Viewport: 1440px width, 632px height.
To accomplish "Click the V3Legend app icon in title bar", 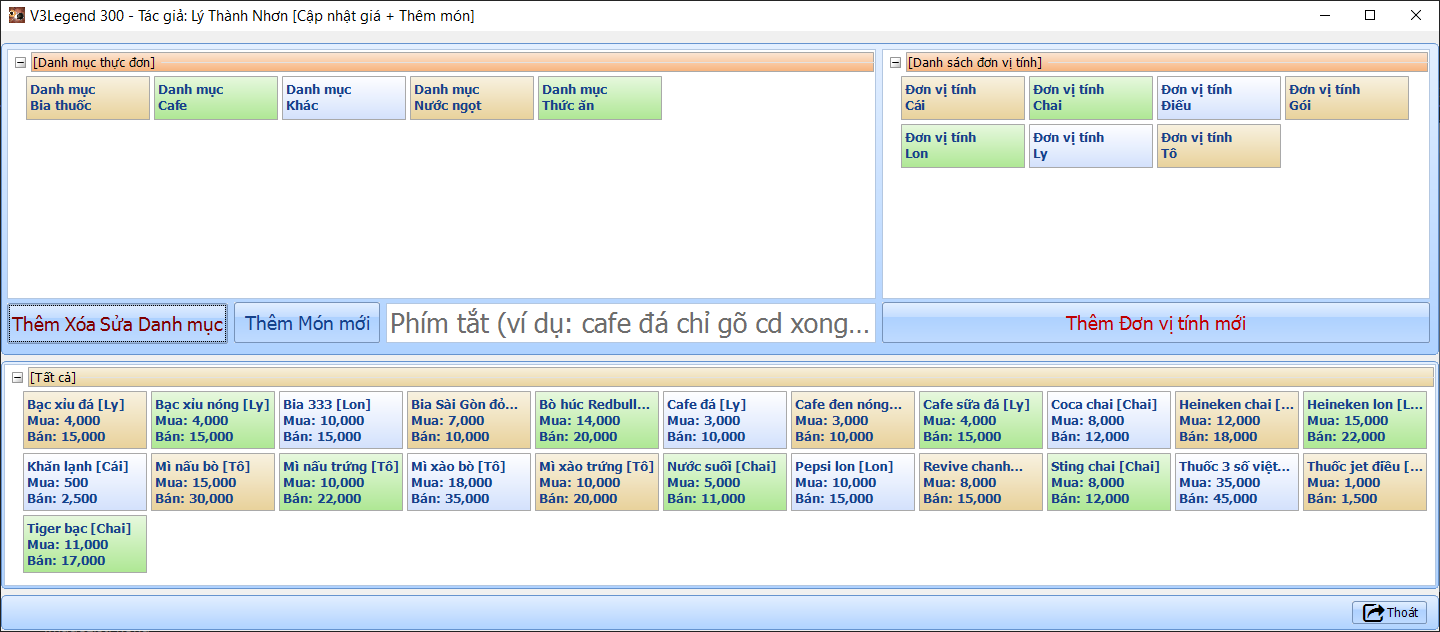I will (16, 16).
